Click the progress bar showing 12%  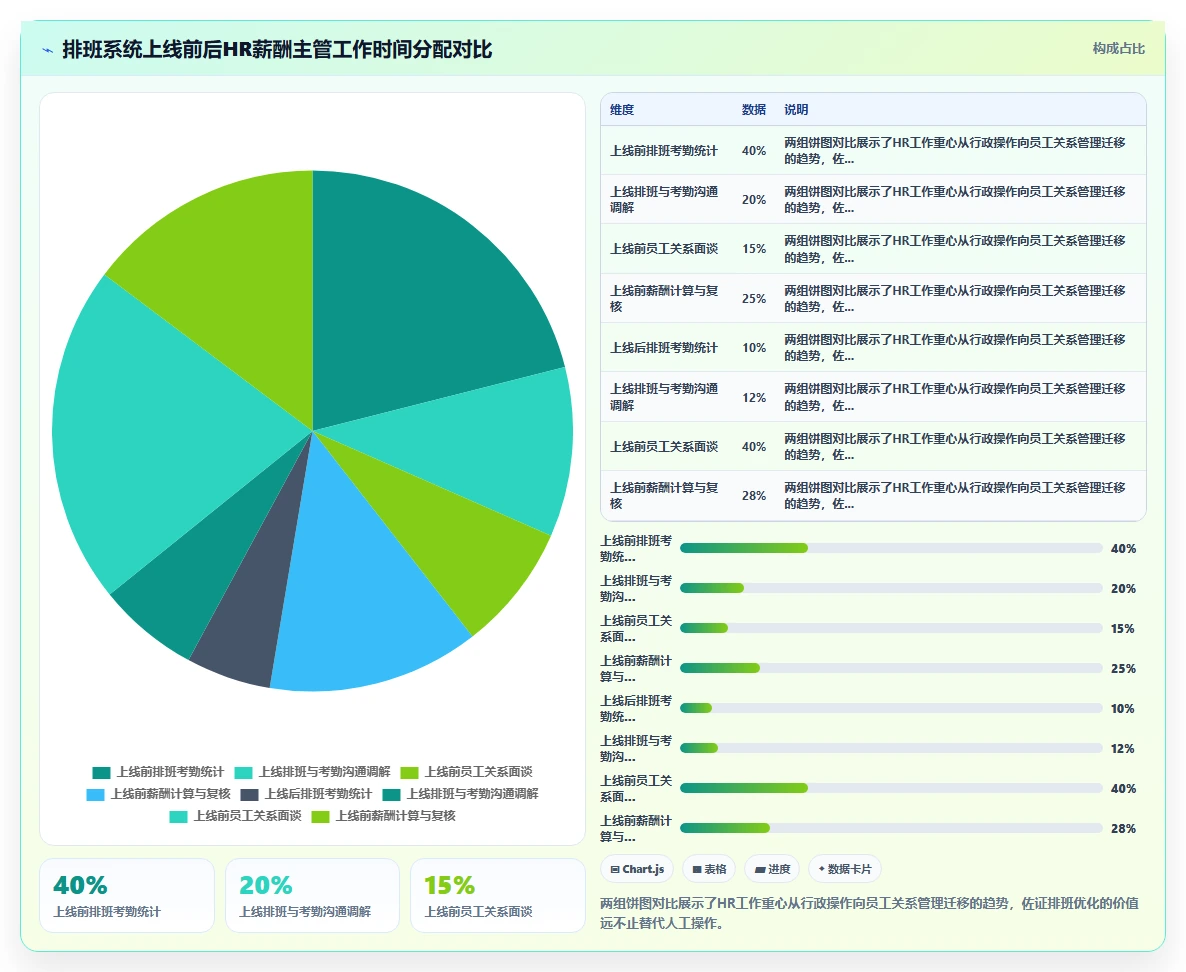[x=891, y=749]
